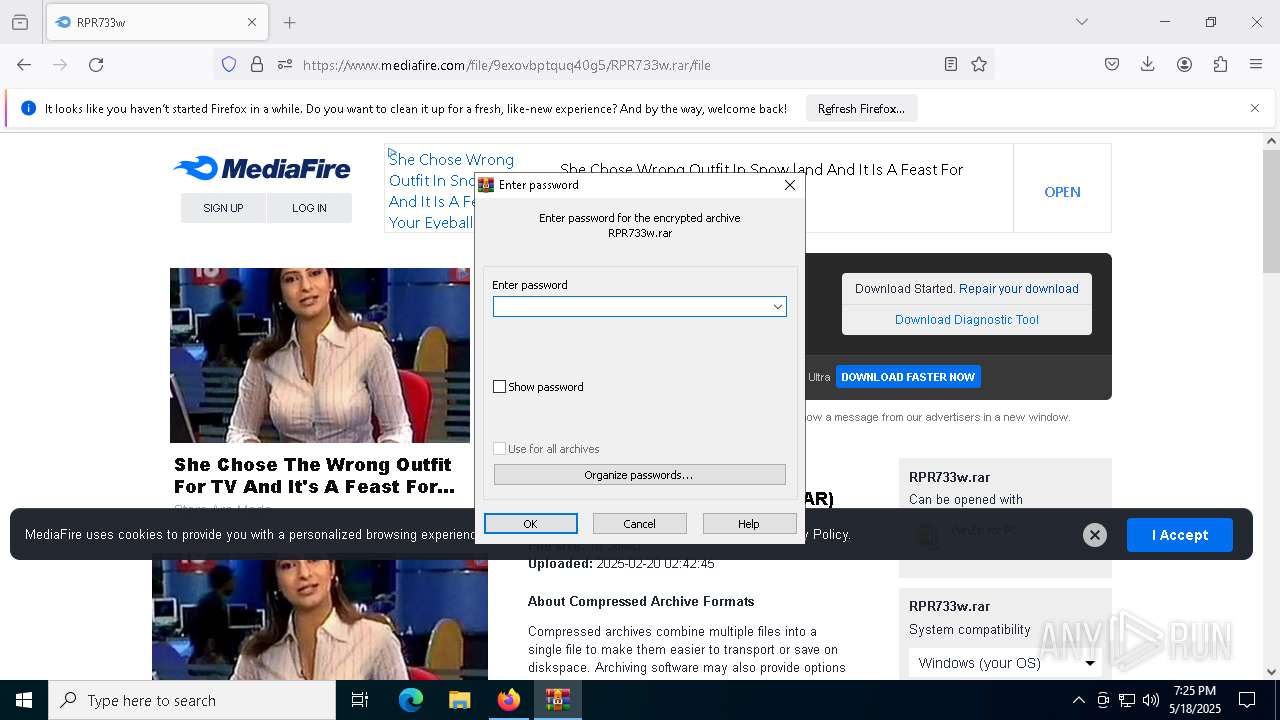Open the extensions puzzle icon
The image size is (1280, 720).
pos(1220,64)
